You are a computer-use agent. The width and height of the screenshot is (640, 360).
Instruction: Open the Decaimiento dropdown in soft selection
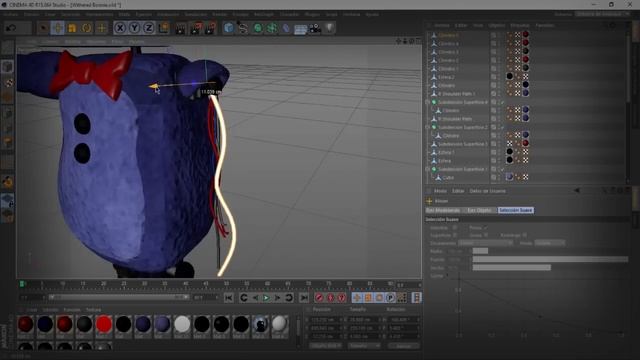pyautogui.click(x=485, y=243)
